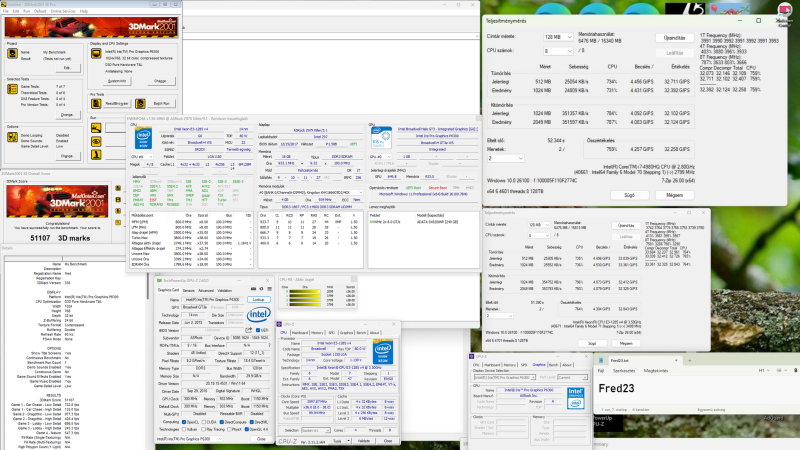Open the CPU-Z Tools dropdown arrow
The height and width of the screenshot is (450, 800).
[x=348, y=441]
